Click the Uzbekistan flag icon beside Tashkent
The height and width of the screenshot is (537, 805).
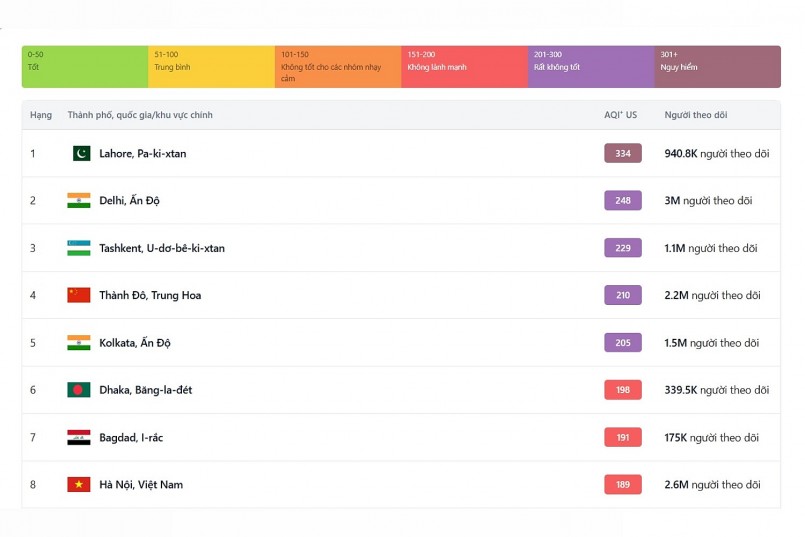tap(78, 248)
